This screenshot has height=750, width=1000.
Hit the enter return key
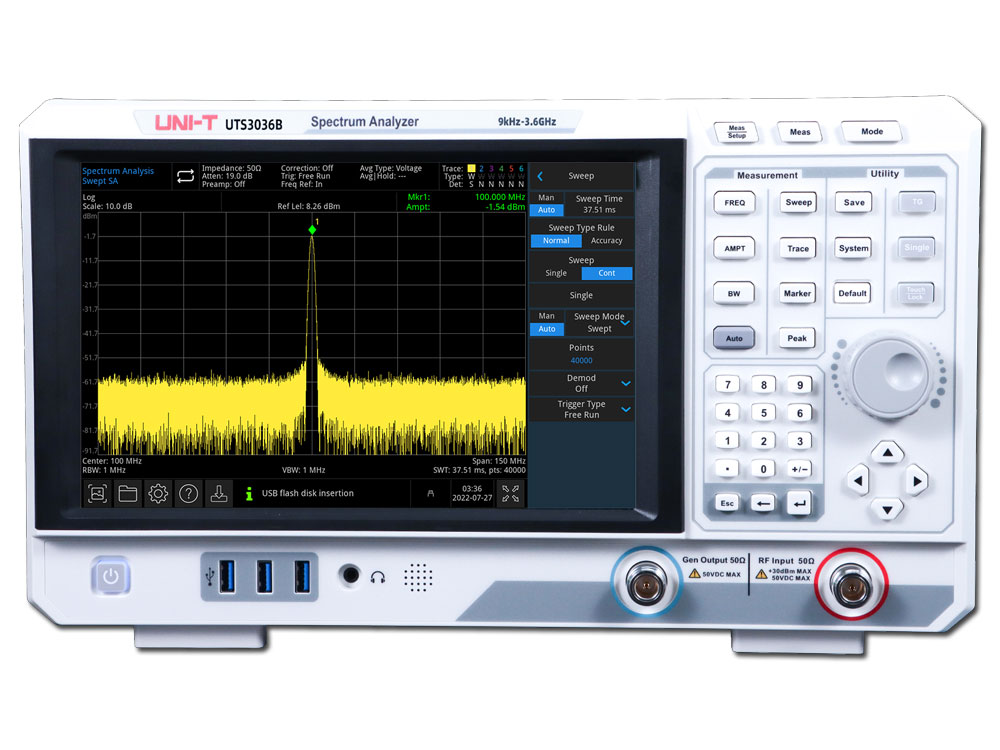point(798,503)
